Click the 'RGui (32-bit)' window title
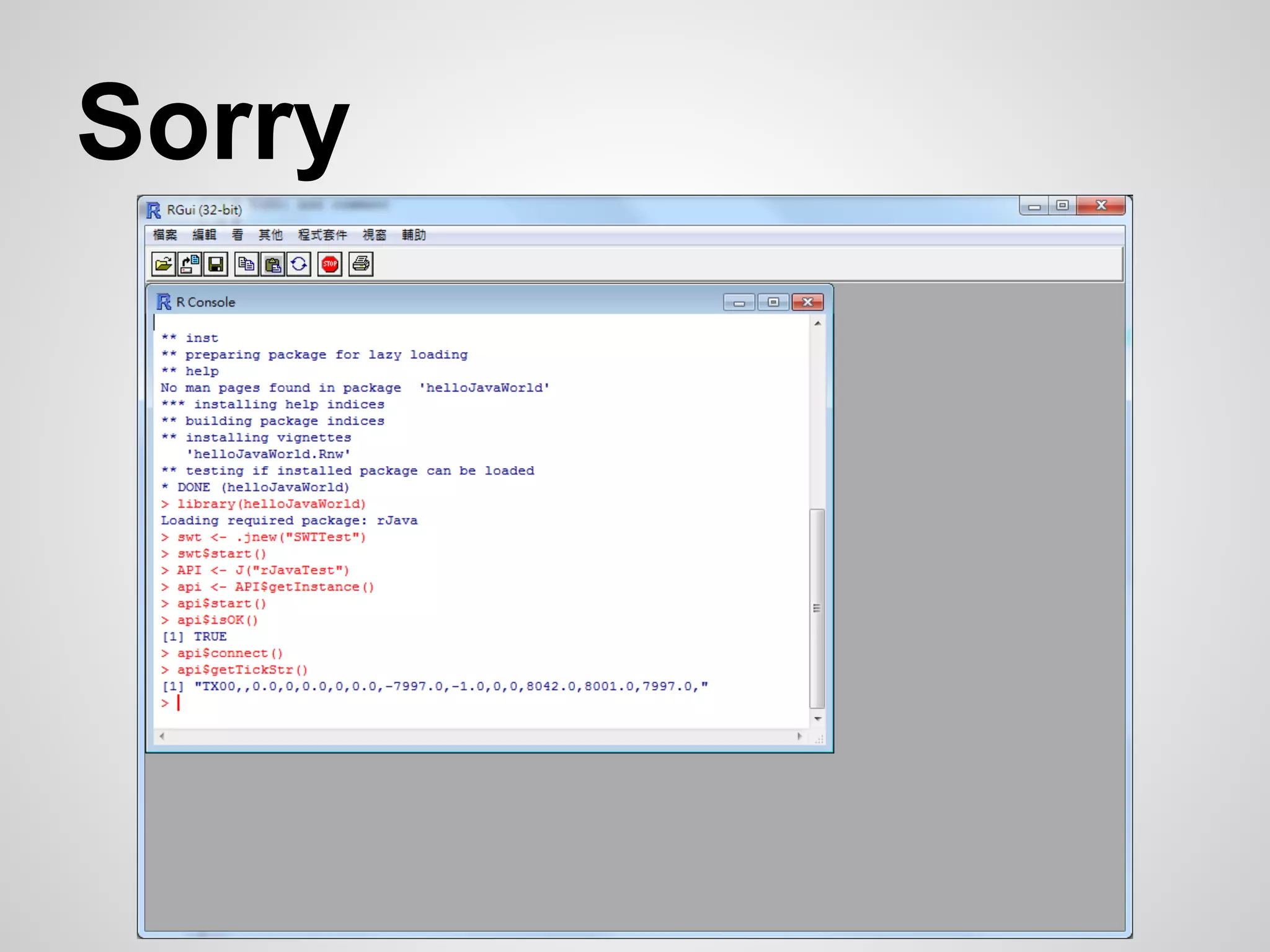The width and height of the screenshot is (1270, 952). (x=204, y=210)
